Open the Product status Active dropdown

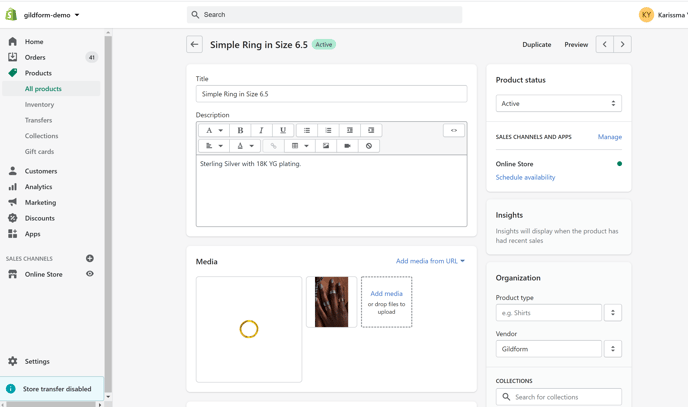pos(559,104)
